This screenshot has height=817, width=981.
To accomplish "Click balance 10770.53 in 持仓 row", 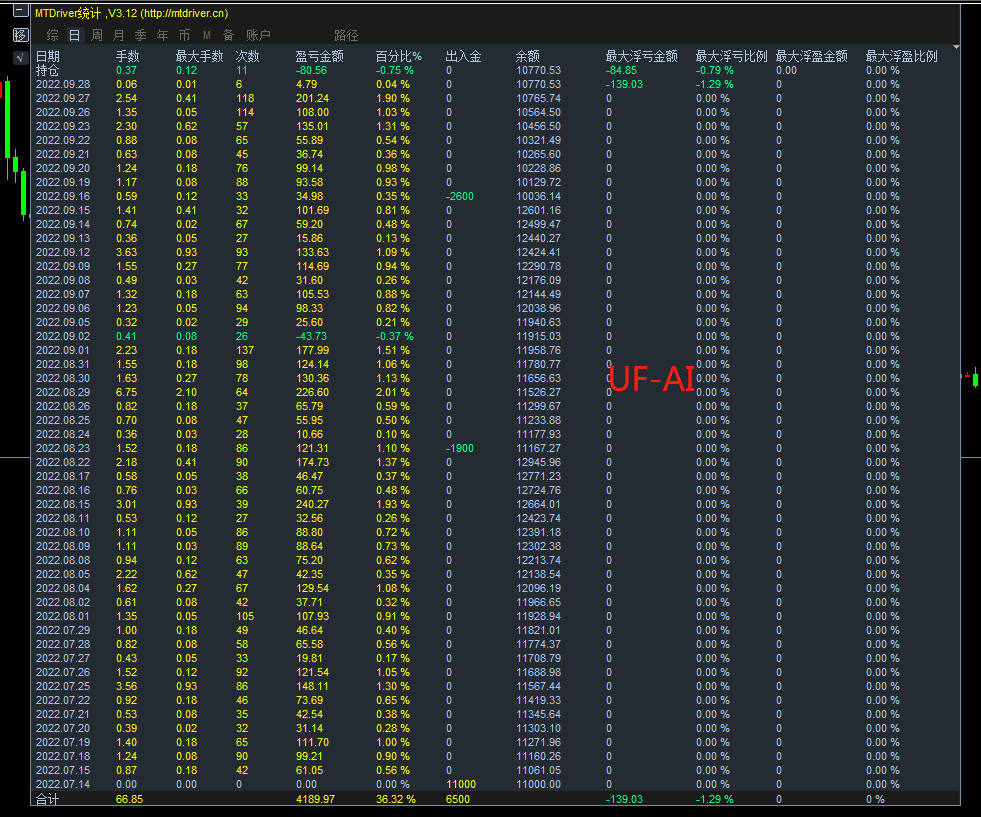I will click(539, 71).
